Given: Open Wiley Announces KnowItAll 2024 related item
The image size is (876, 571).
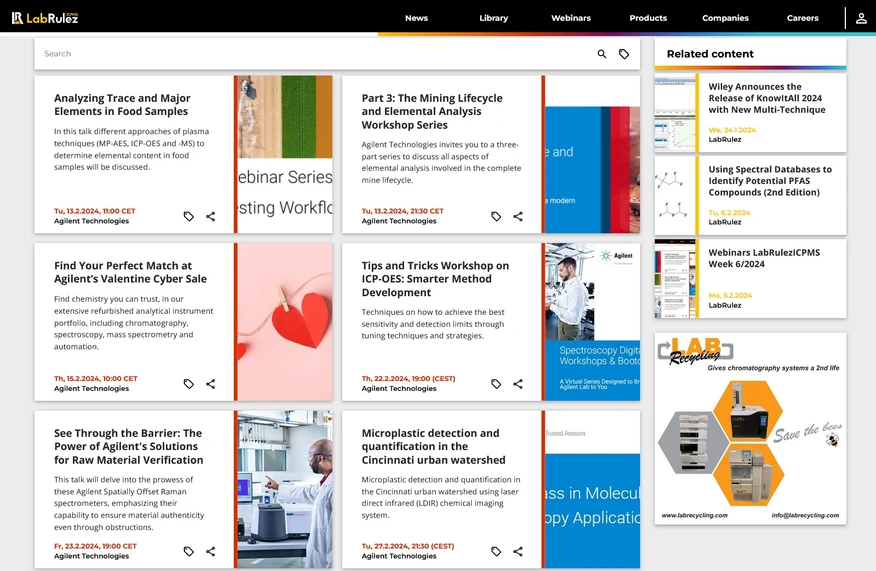Looking at the screenshot, I should (x=766, y=98).
